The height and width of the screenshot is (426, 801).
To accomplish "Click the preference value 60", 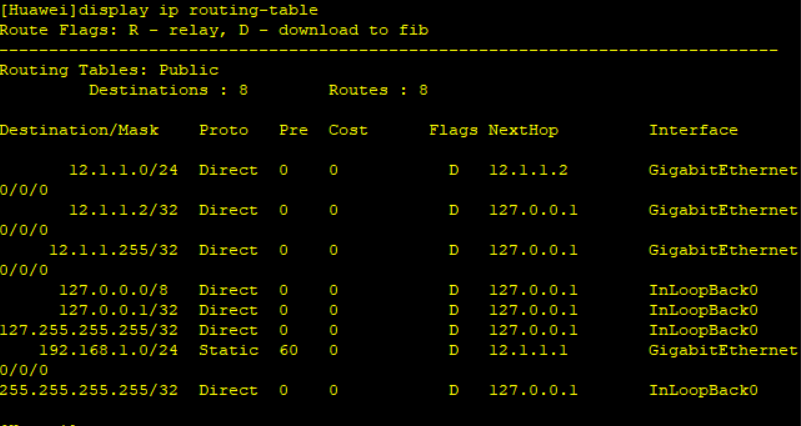I will tap(289, 350).
